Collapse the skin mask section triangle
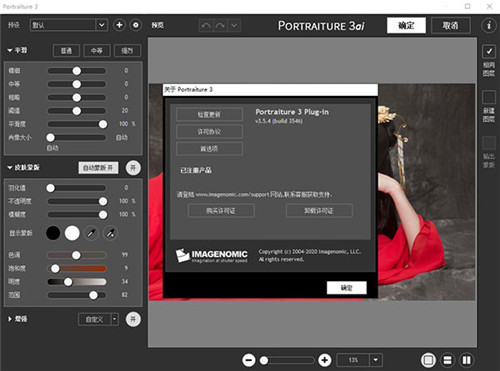The height and width of the screenshot is (371, 500). coord(10,167)
